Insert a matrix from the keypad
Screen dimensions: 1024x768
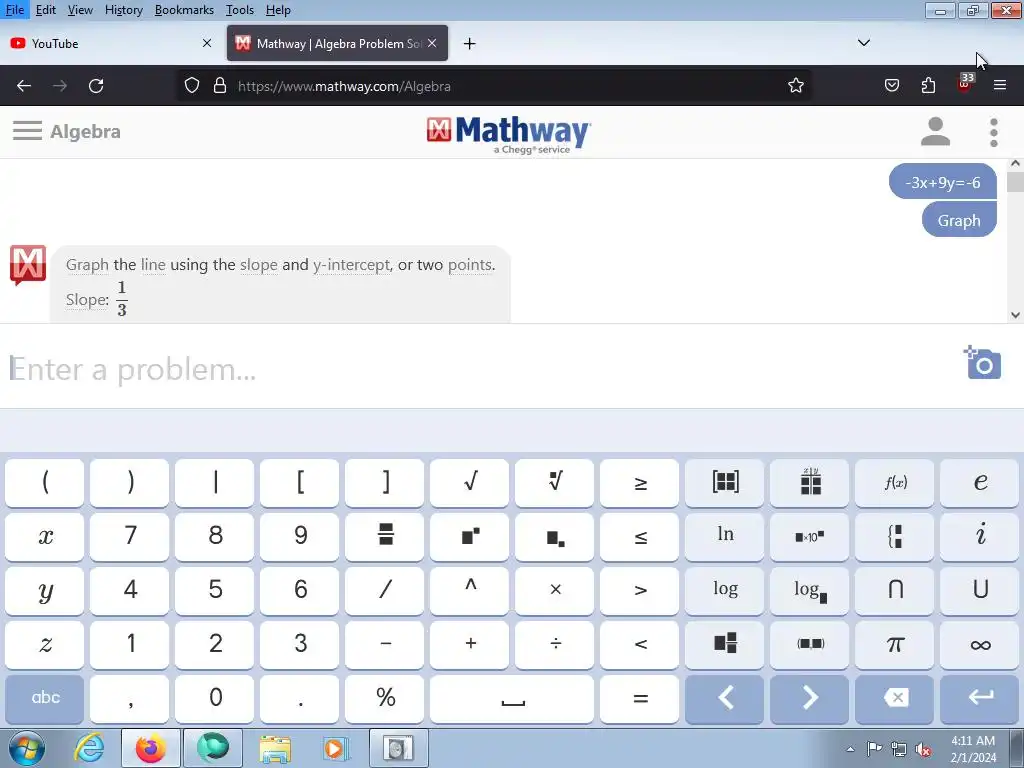[x=724, y=483]
